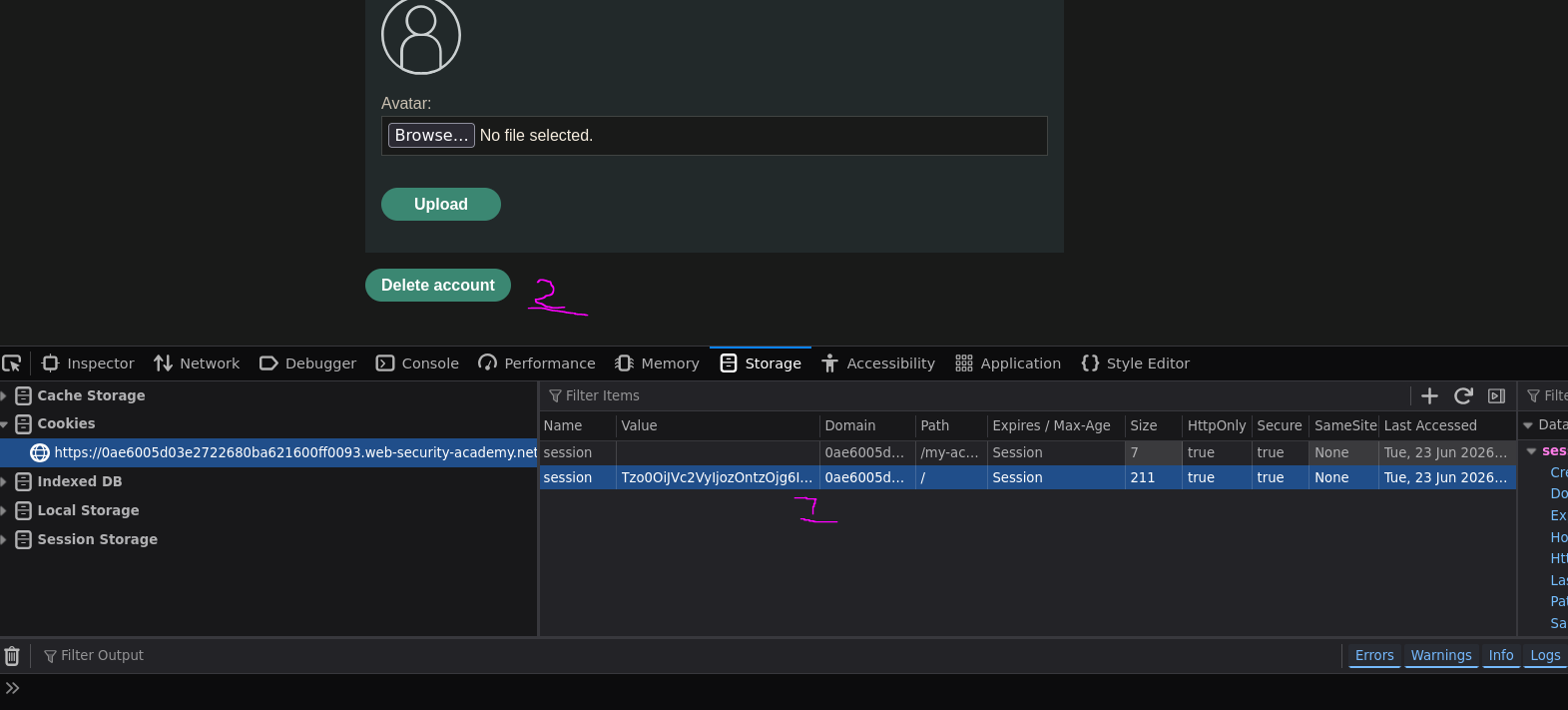
Task: Select the Cookies entry in storage tree
Action: coord(66,423)
